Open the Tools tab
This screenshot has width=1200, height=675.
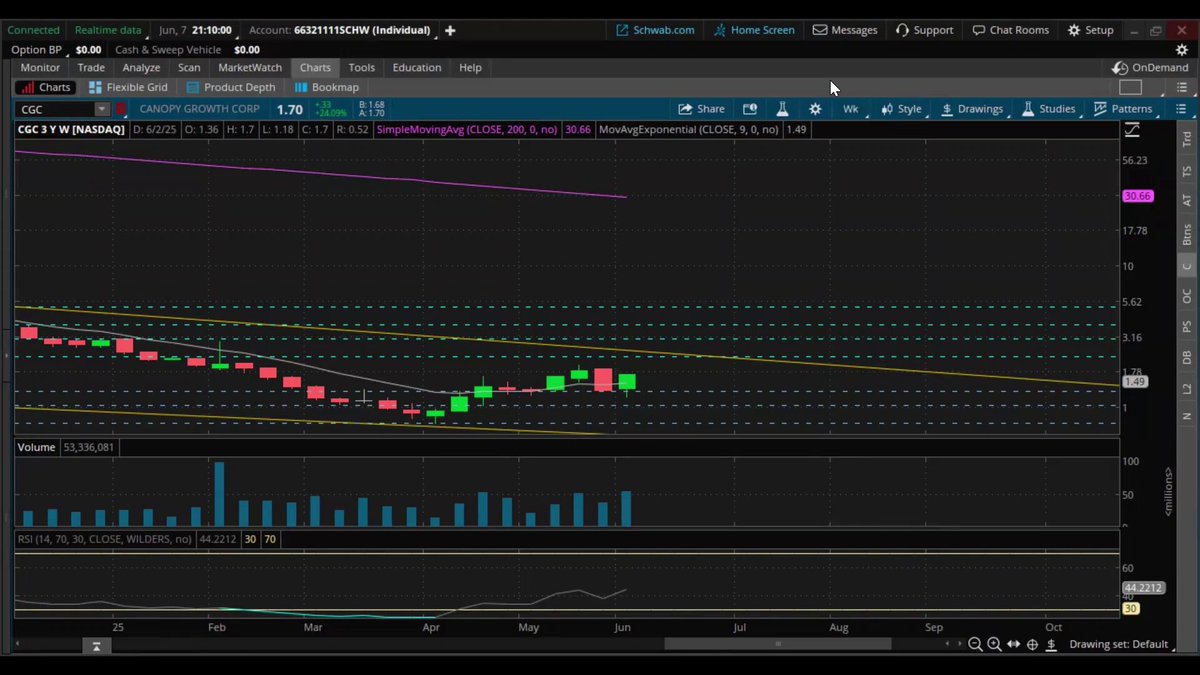click(x=362, y=68)
